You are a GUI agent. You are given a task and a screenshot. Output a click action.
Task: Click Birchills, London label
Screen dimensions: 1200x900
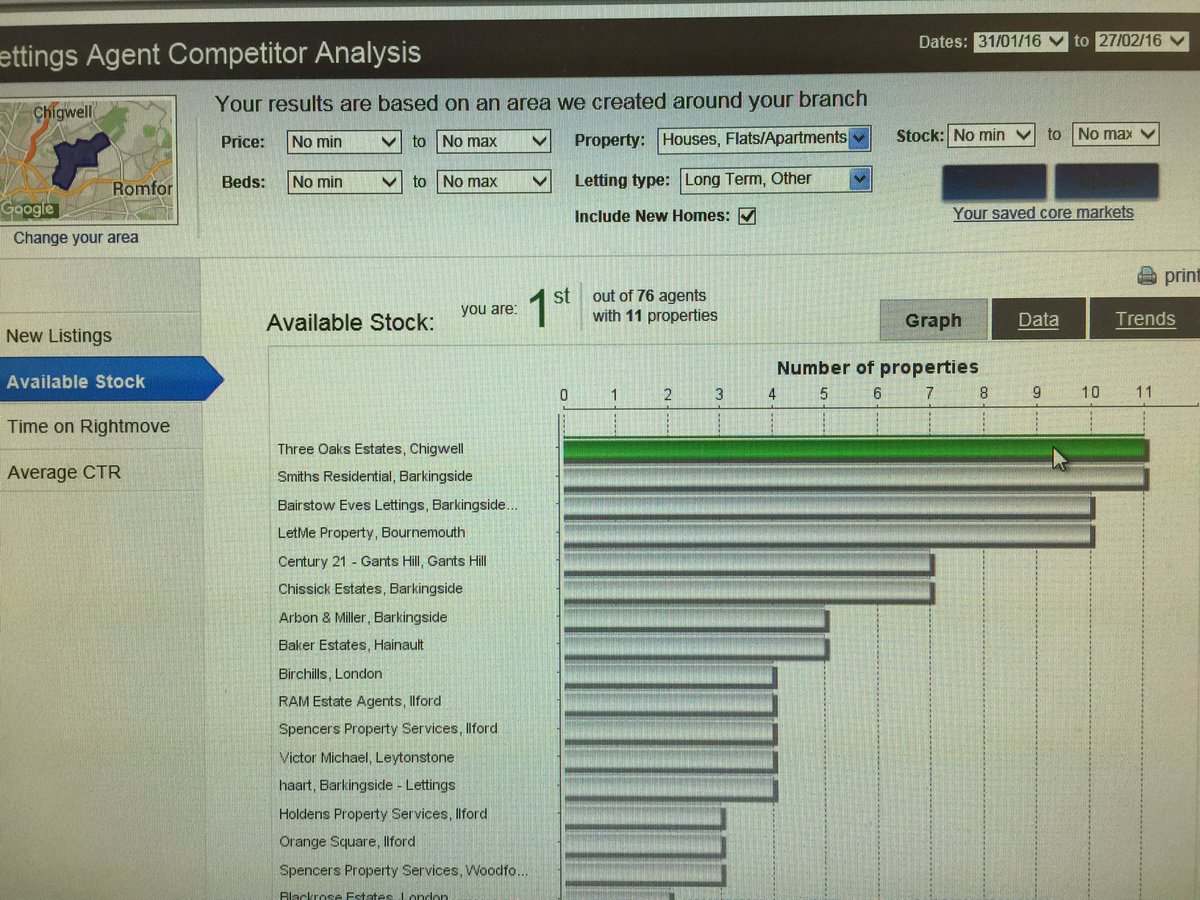(x=330, y=673)
